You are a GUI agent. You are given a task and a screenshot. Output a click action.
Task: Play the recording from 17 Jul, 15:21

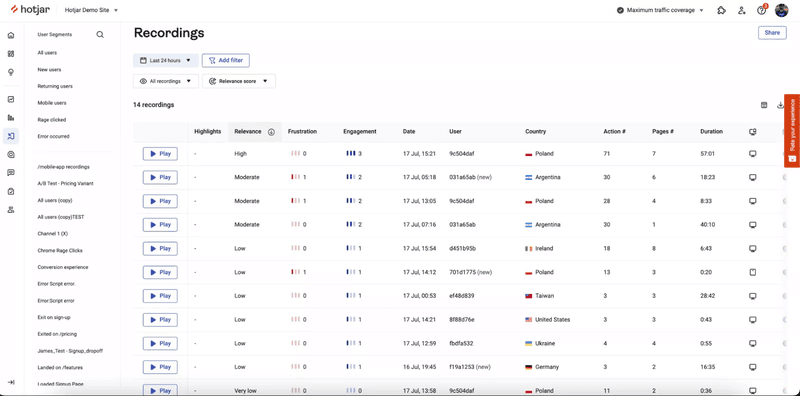160,154
